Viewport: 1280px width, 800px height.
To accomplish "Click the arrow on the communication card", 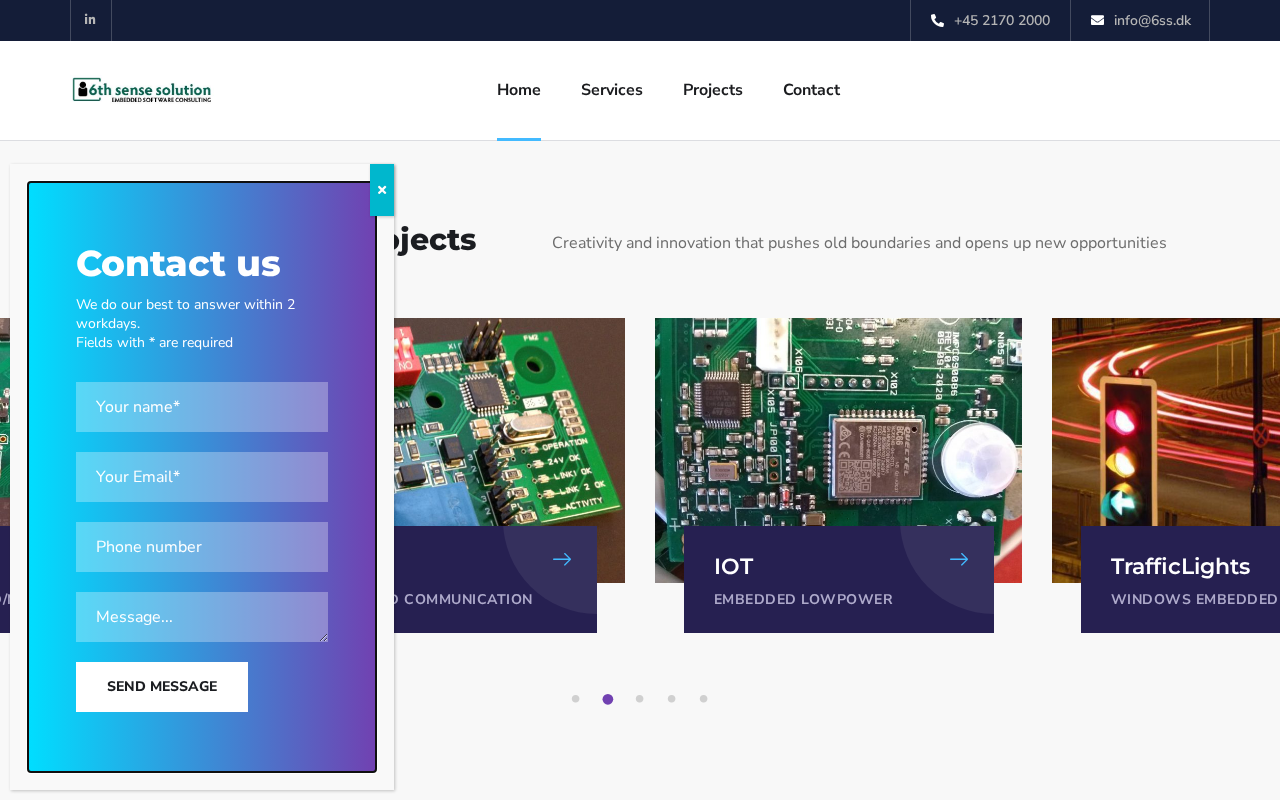I will (x=562, y=559).
